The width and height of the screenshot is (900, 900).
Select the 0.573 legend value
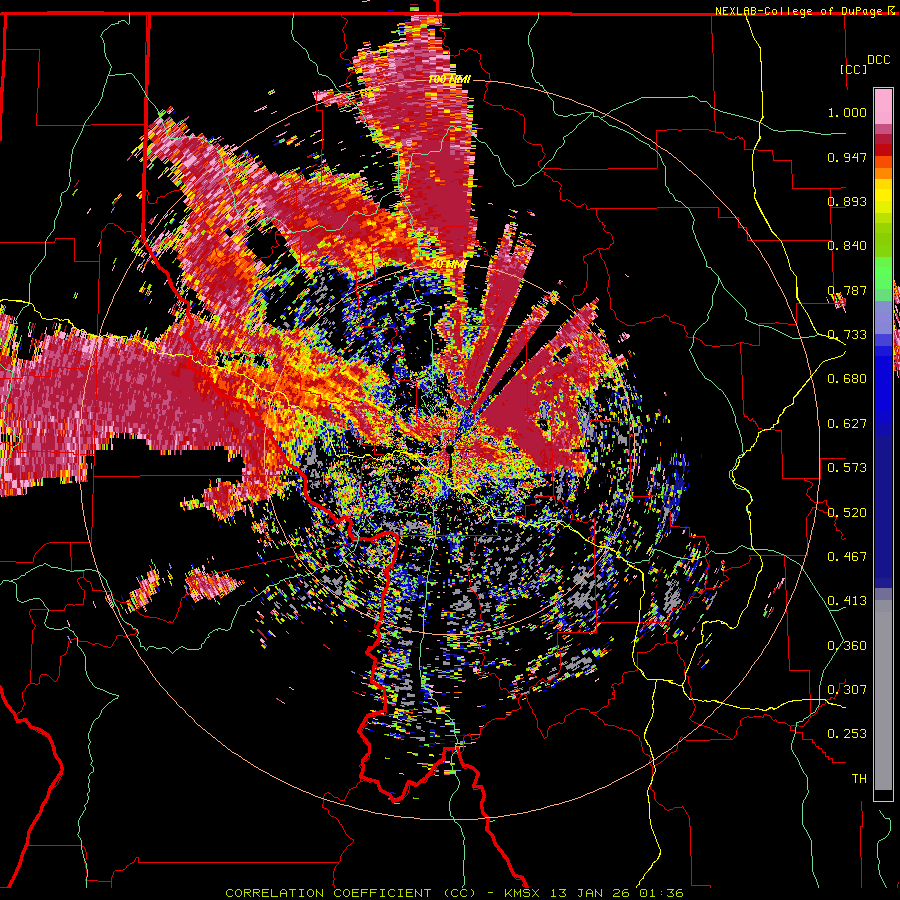click(x=847, y=468)
